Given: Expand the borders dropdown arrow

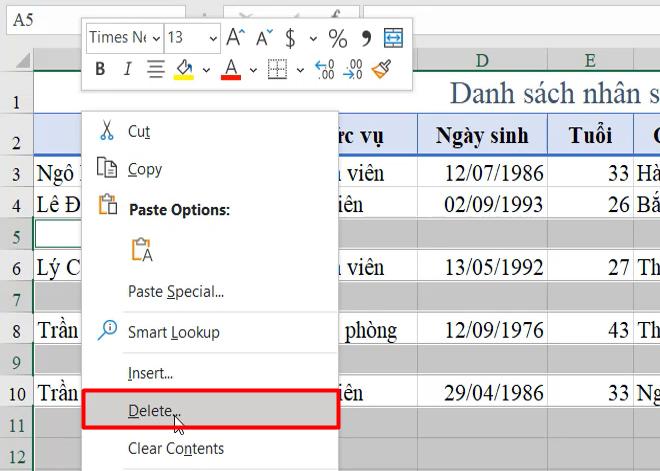Looking at the screenshot, I should click(x=300, y=69).
